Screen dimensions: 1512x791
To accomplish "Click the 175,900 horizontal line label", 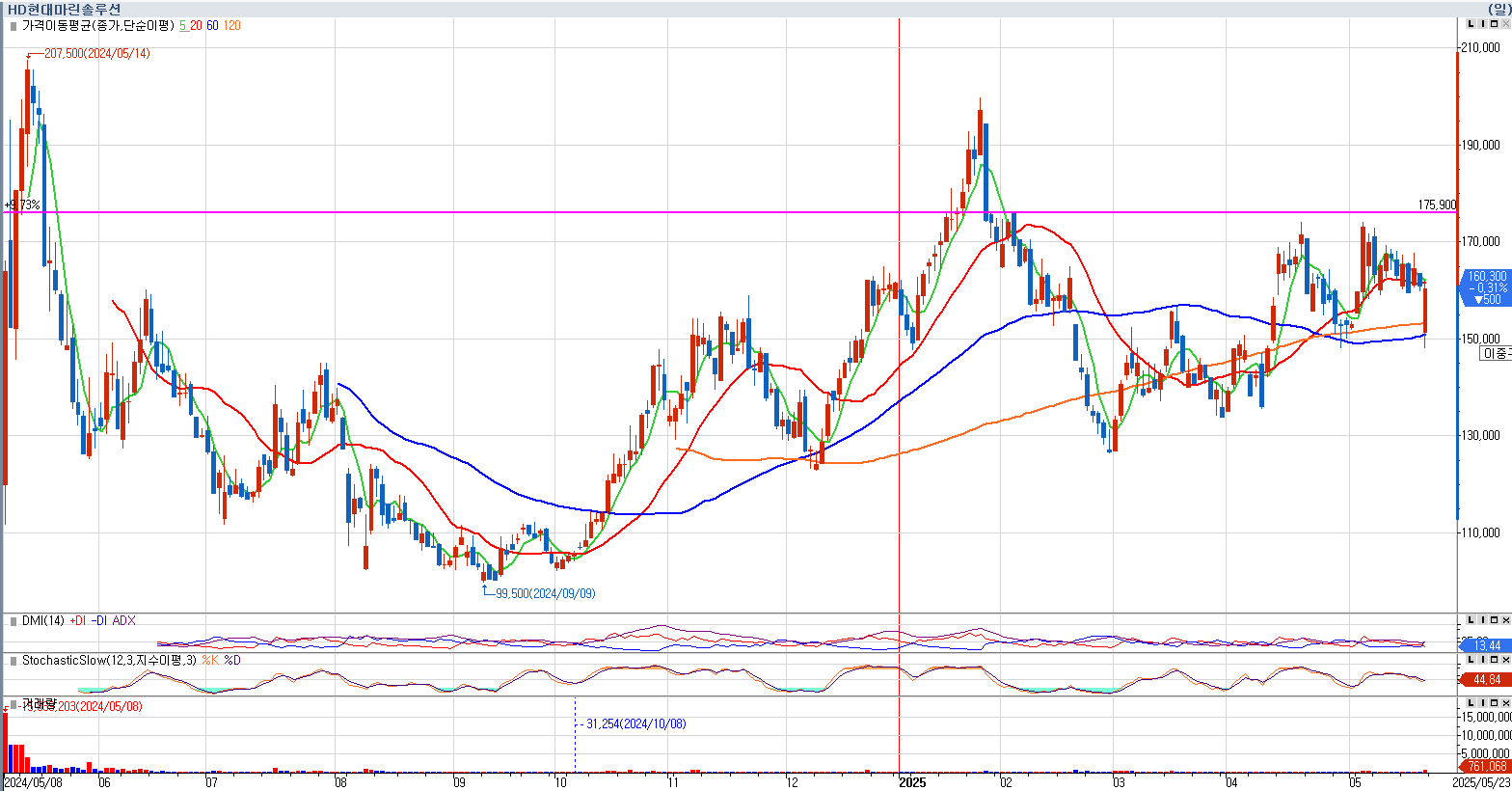I will tap(1438, 205).
